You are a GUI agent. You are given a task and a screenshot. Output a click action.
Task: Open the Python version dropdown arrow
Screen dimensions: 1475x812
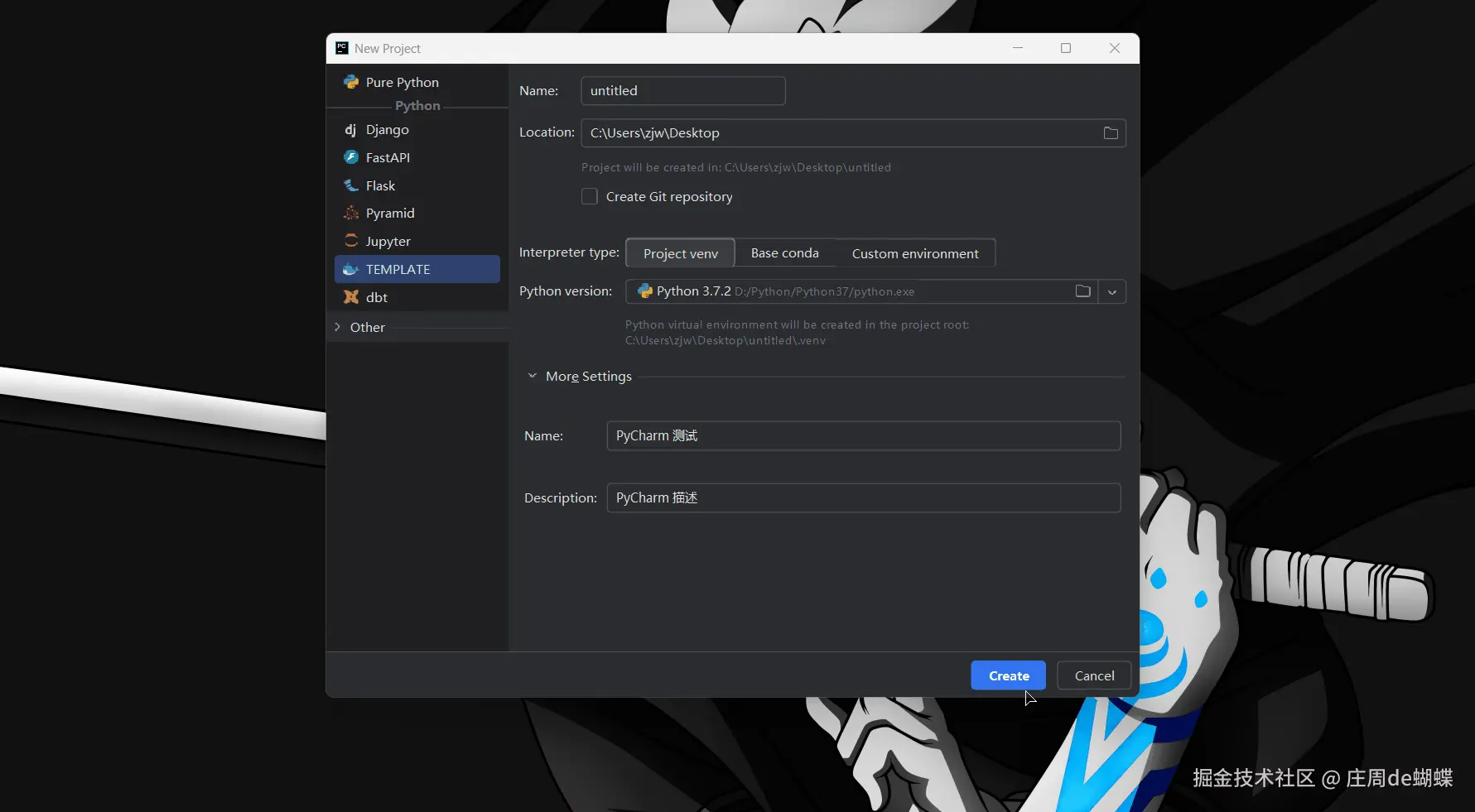coord(1112,291)
